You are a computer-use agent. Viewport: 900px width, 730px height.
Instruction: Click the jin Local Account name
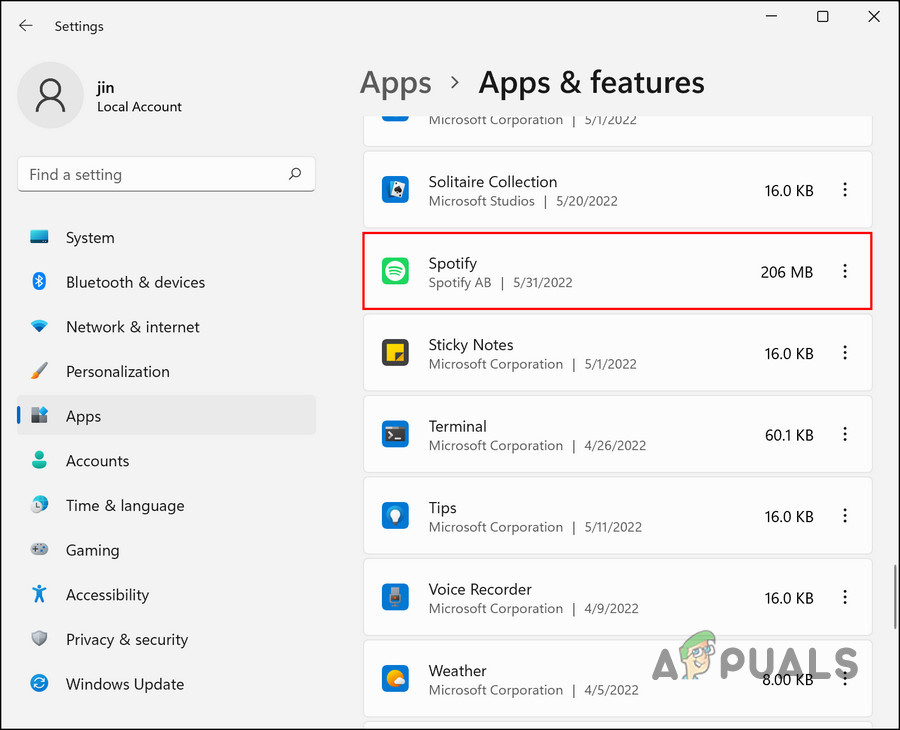point(139,96)
